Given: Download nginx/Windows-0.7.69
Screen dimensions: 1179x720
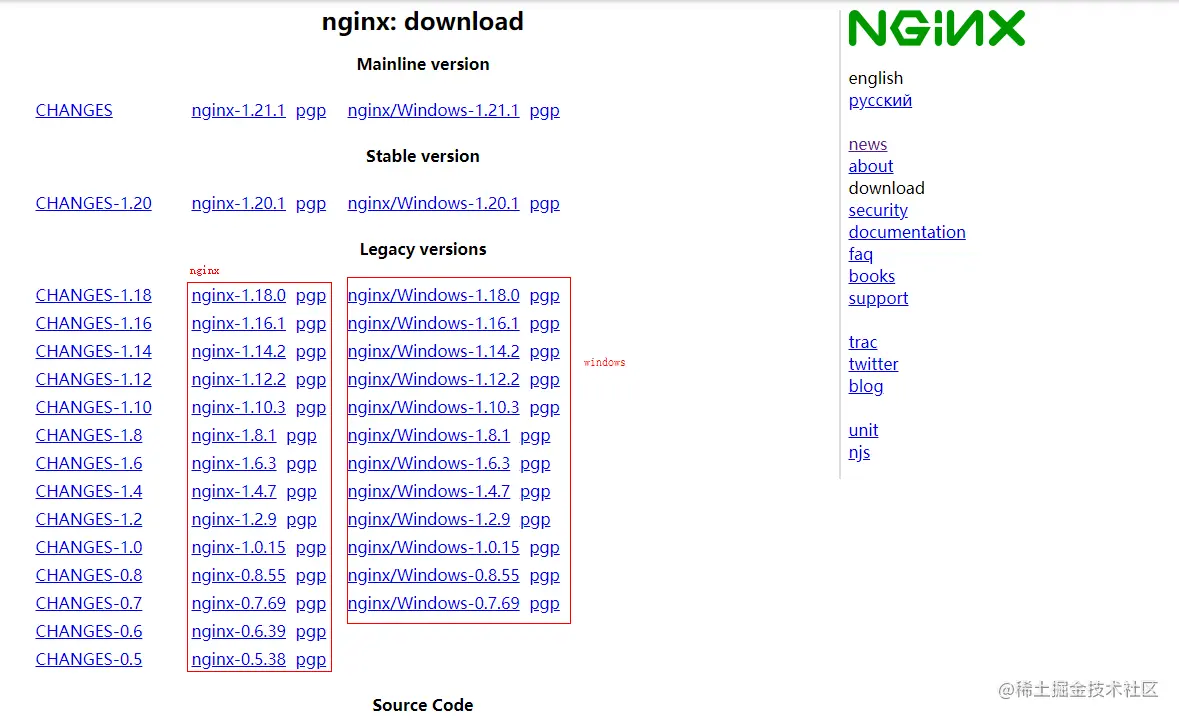Looking at the screenshot, I should point(433,604).
